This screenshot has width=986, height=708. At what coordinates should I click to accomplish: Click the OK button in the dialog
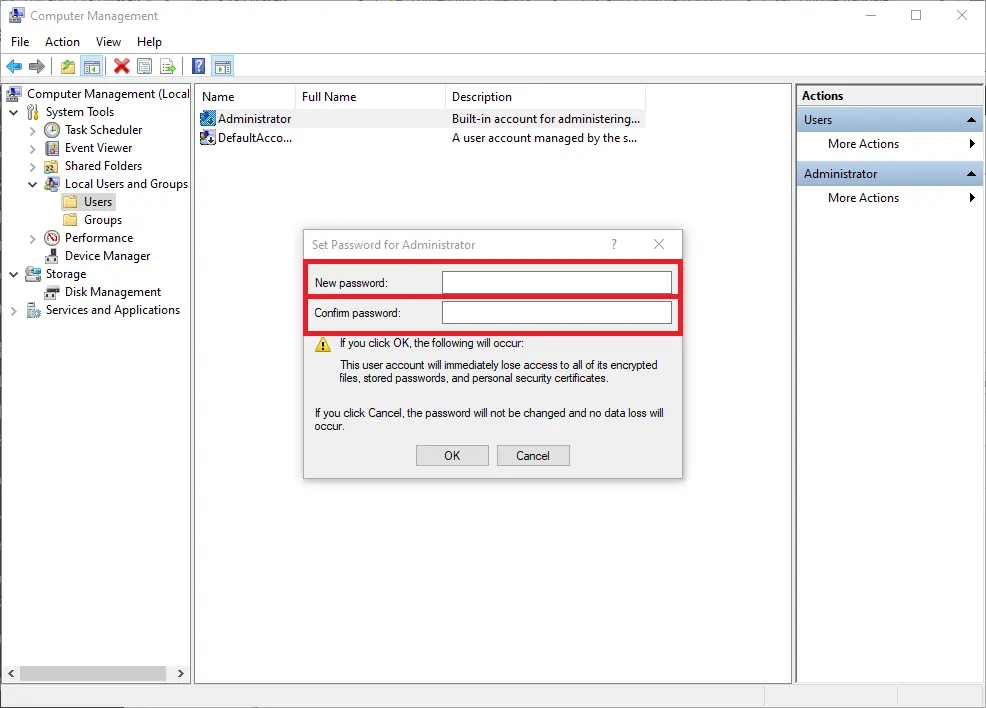click(452, 455)
